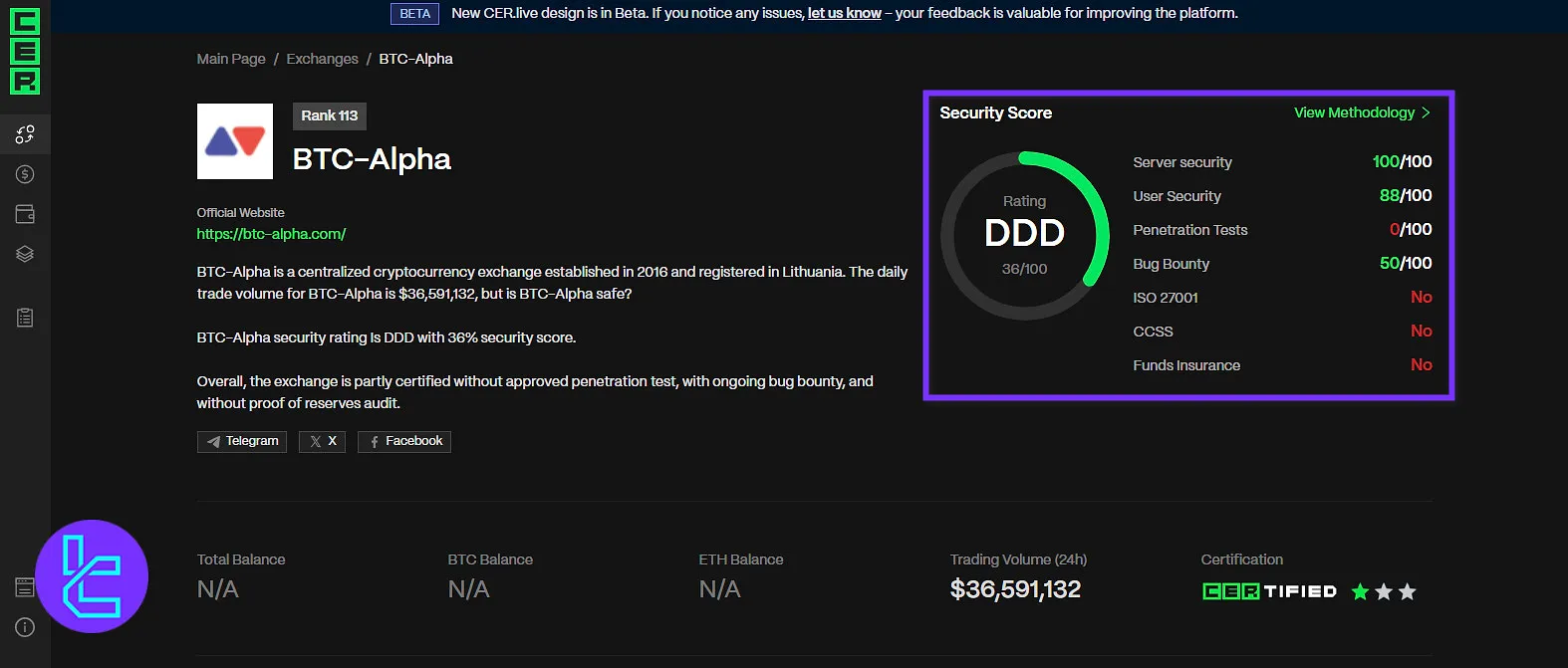
Task: Click the browser window sidebar icon
Action: click(25, 587)
